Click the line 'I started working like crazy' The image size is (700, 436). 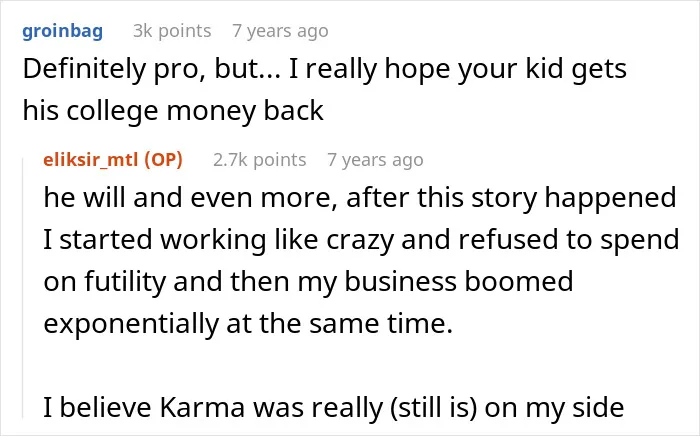pos(361,240)
